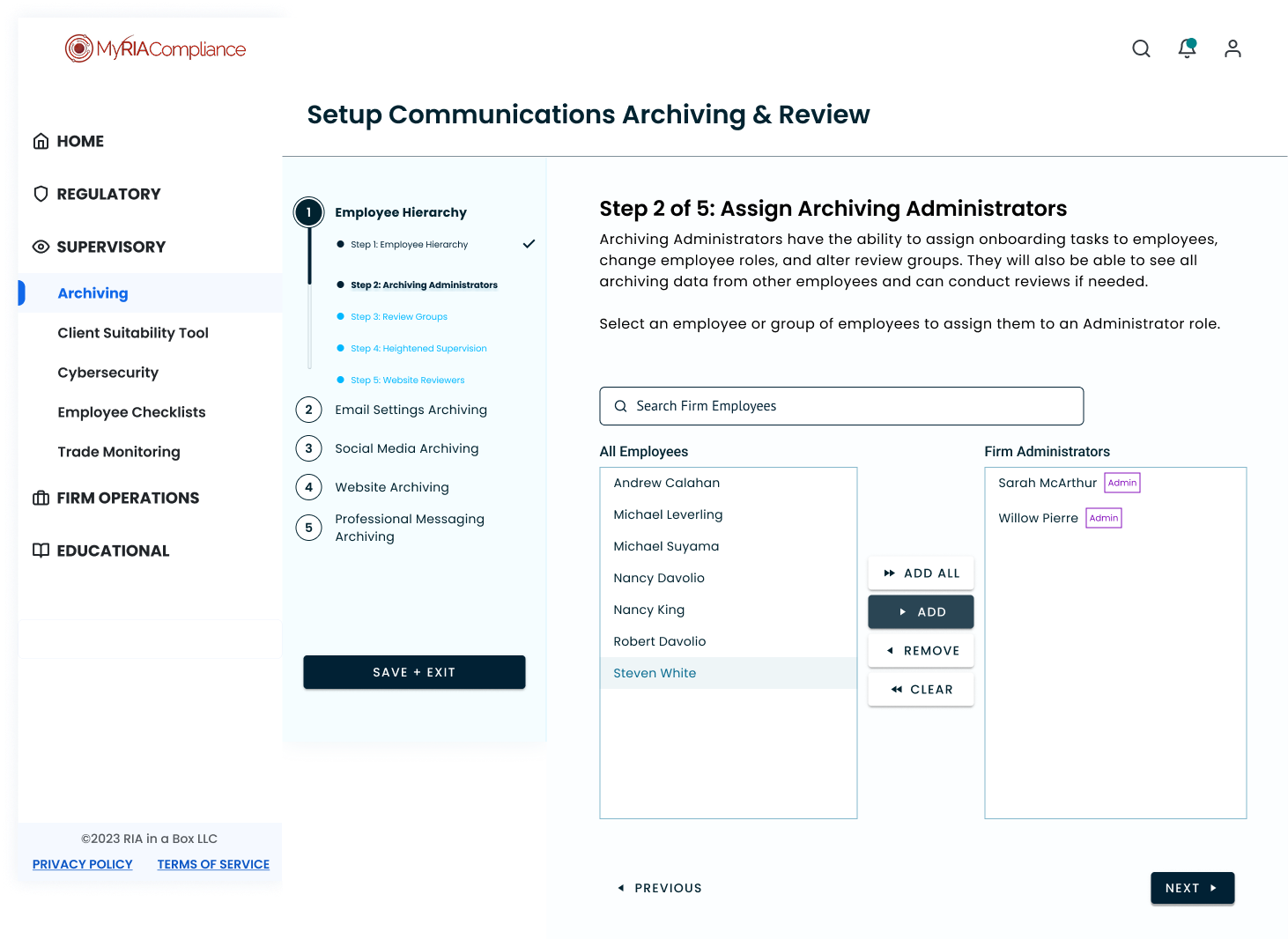Focus the Search Firm Employees field
The width and height of the screenshot is (1288, 939).
[x=841, y=406]
